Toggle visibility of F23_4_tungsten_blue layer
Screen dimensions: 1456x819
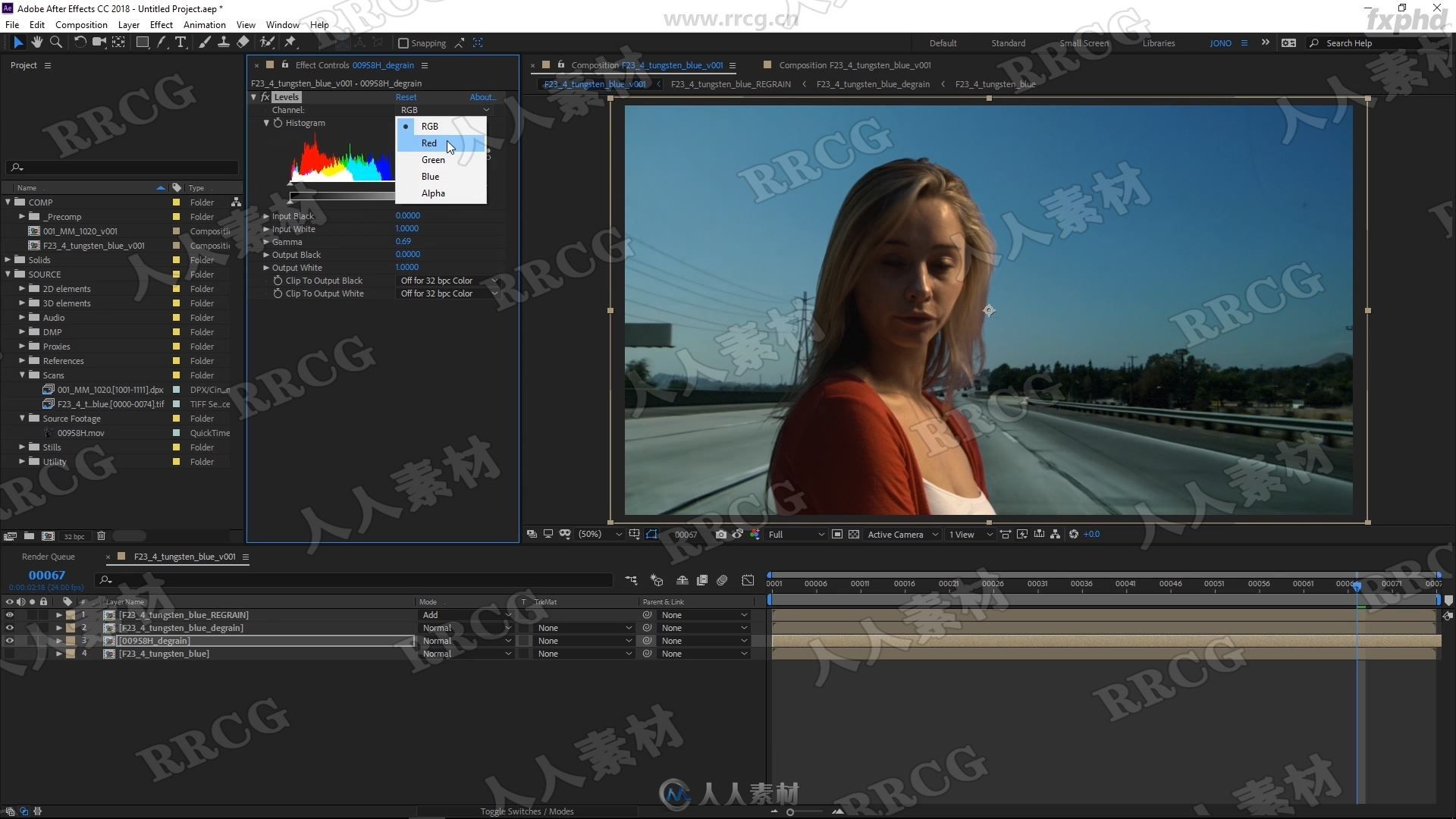coord(9,653)
